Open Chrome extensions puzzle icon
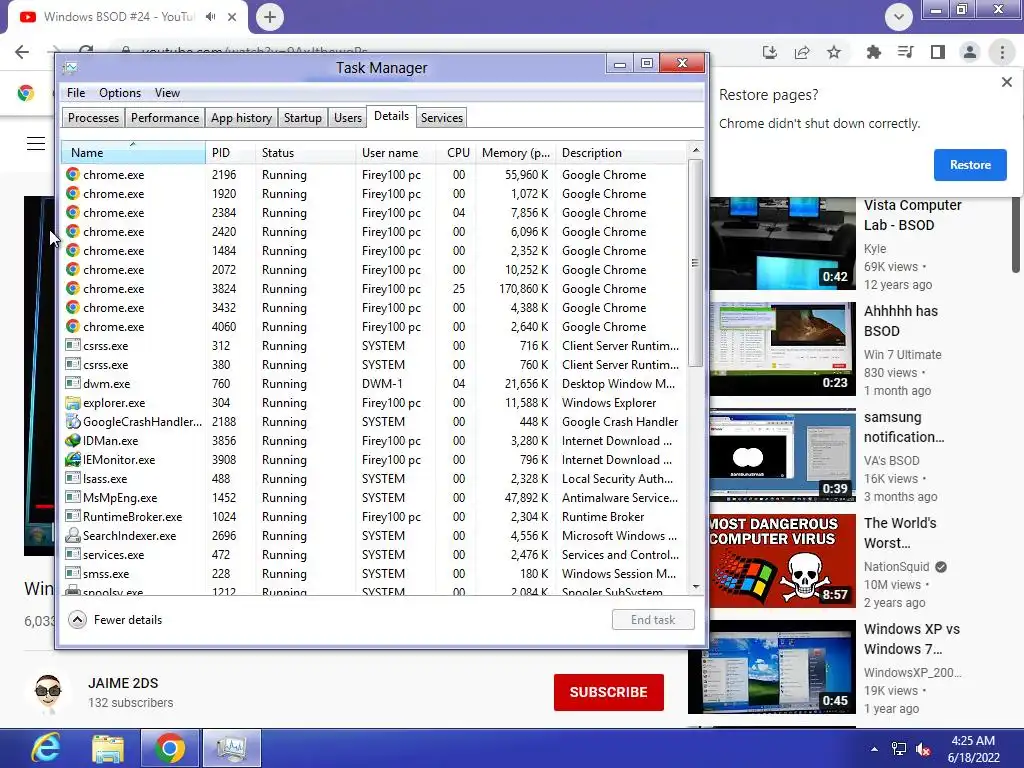This screenshot has width=1024, height=768. [x=874, y=52]
